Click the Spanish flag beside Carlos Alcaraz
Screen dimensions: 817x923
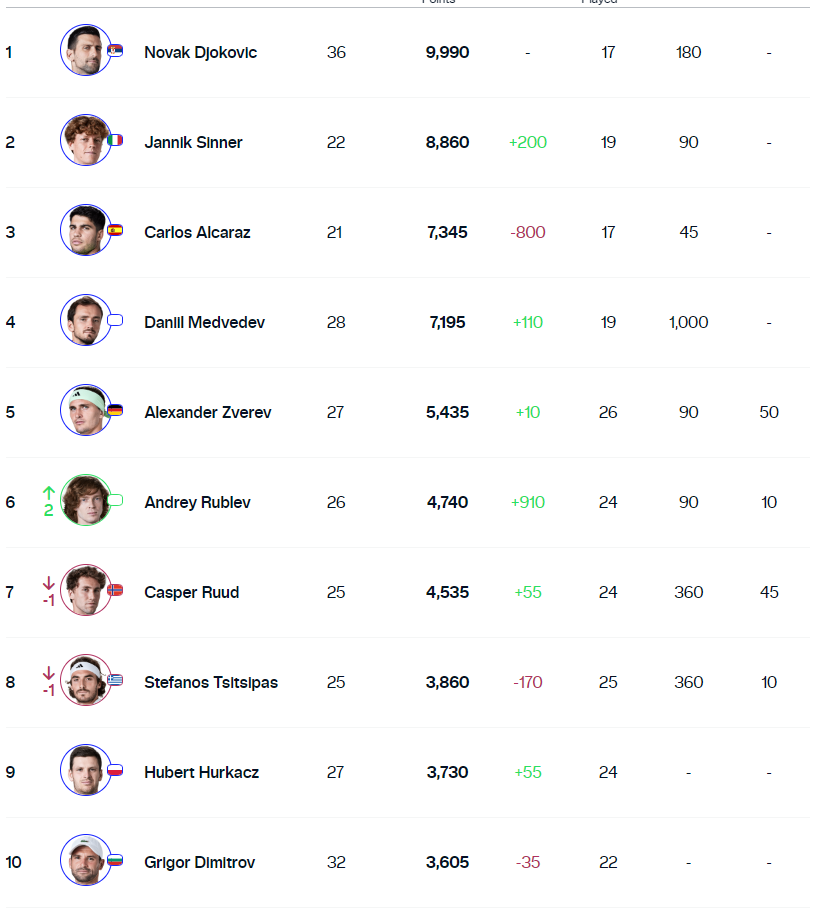pos(115,230)
